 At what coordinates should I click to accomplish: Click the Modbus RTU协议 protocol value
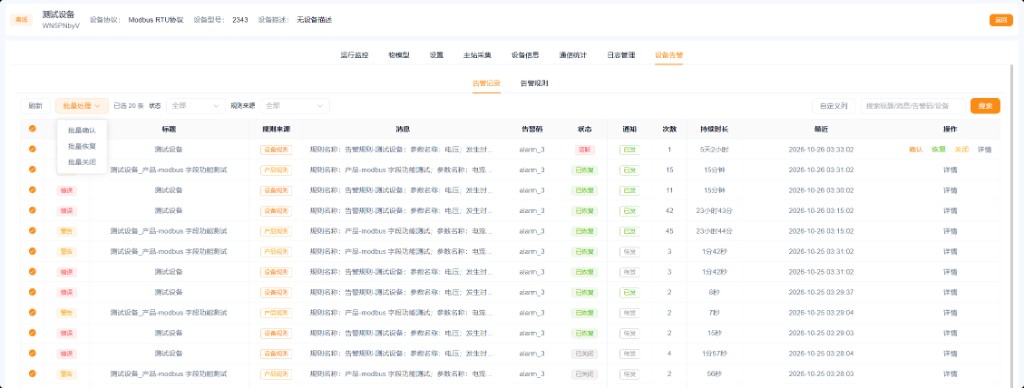156,20
